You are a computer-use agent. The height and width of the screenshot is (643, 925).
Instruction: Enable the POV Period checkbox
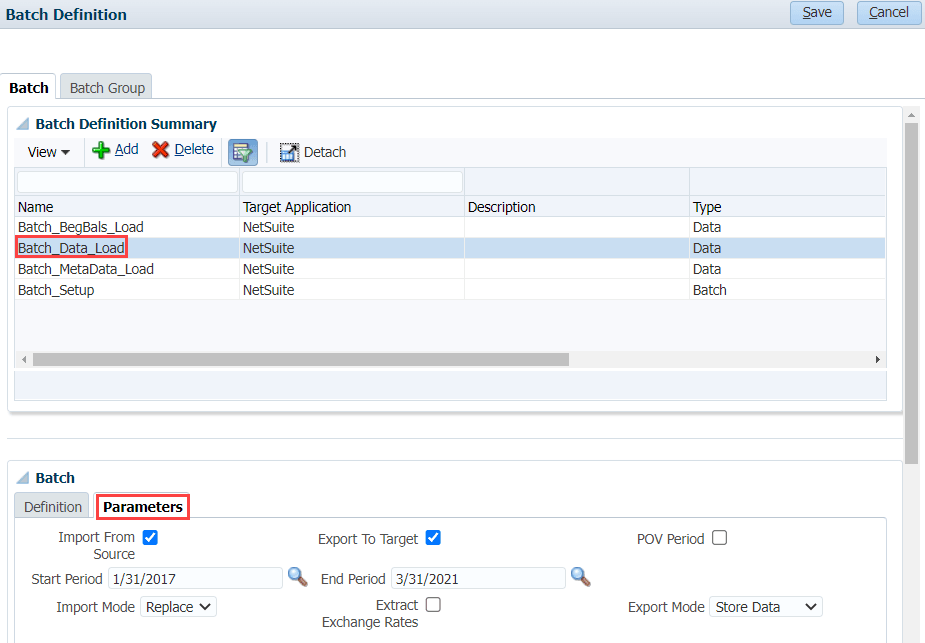coord(719,537)
